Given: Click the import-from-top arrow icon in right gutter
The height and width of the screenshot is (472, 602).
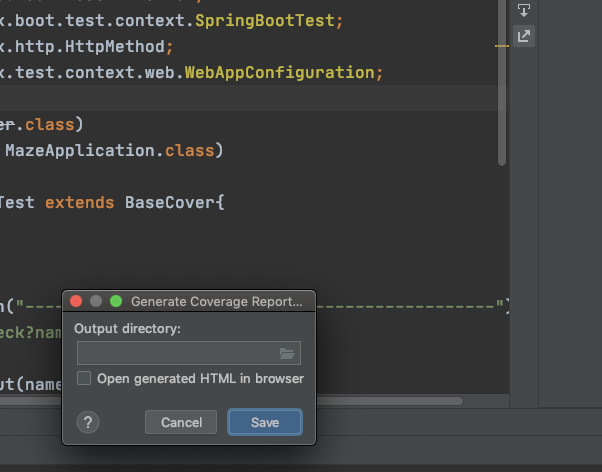Looking at the screenshot, I should [524, 10].
